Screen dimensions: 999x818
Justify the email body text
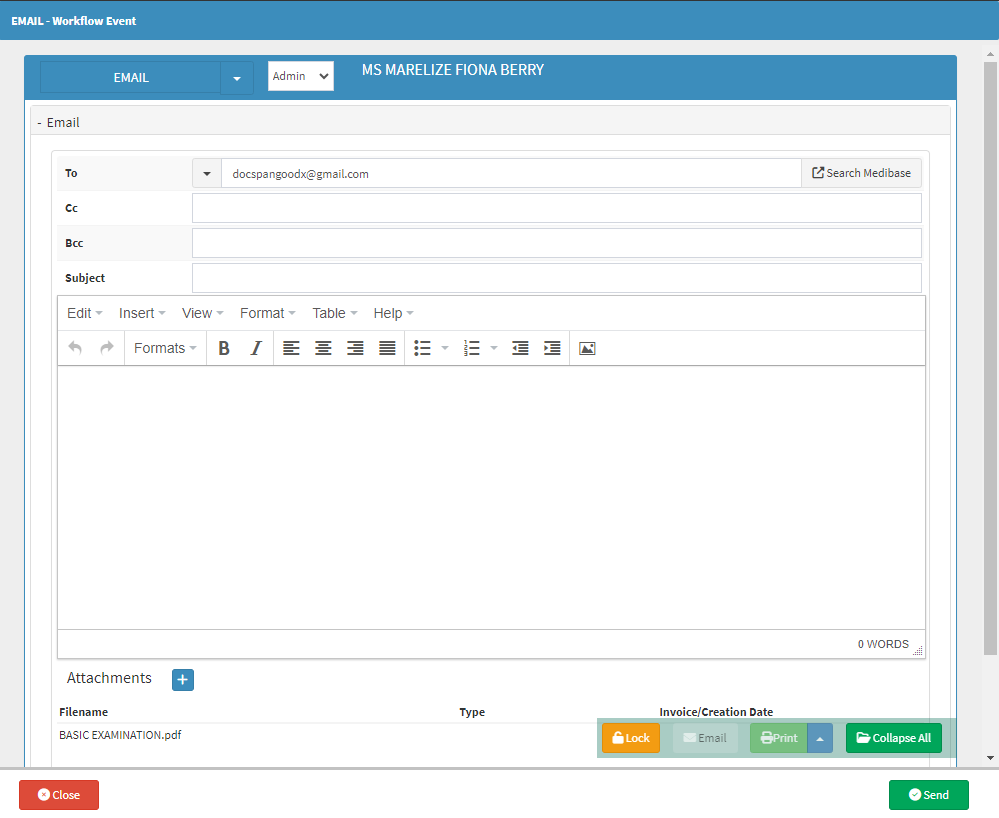(387, 348)
